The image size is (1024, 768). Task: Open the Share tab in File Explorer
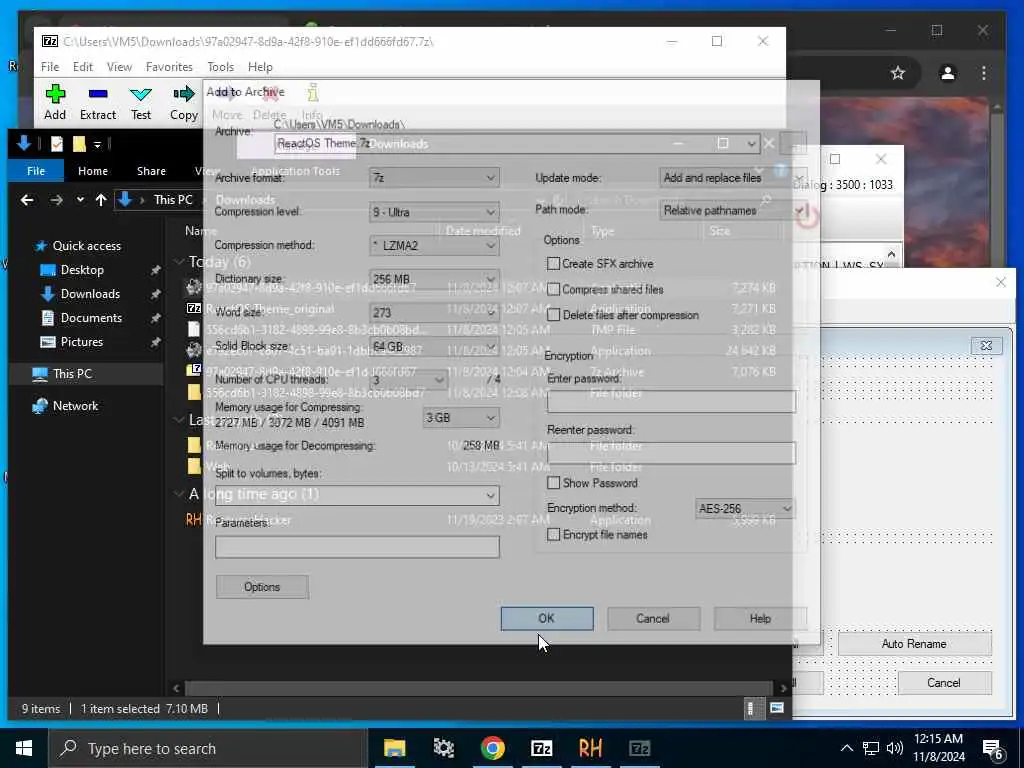pos(151,171)
